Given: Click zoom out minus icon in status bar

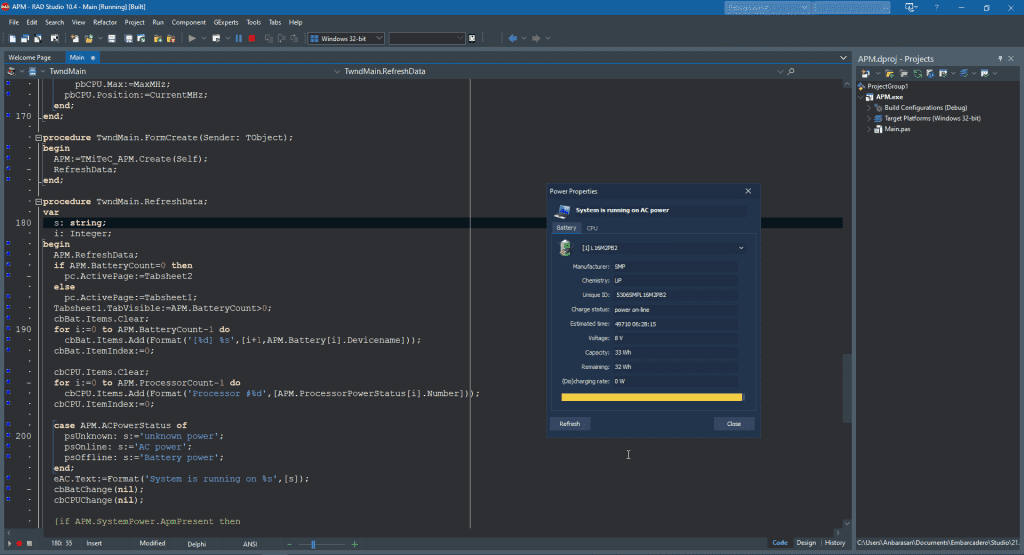Looking at the screenshot, I should coord(289,544).
